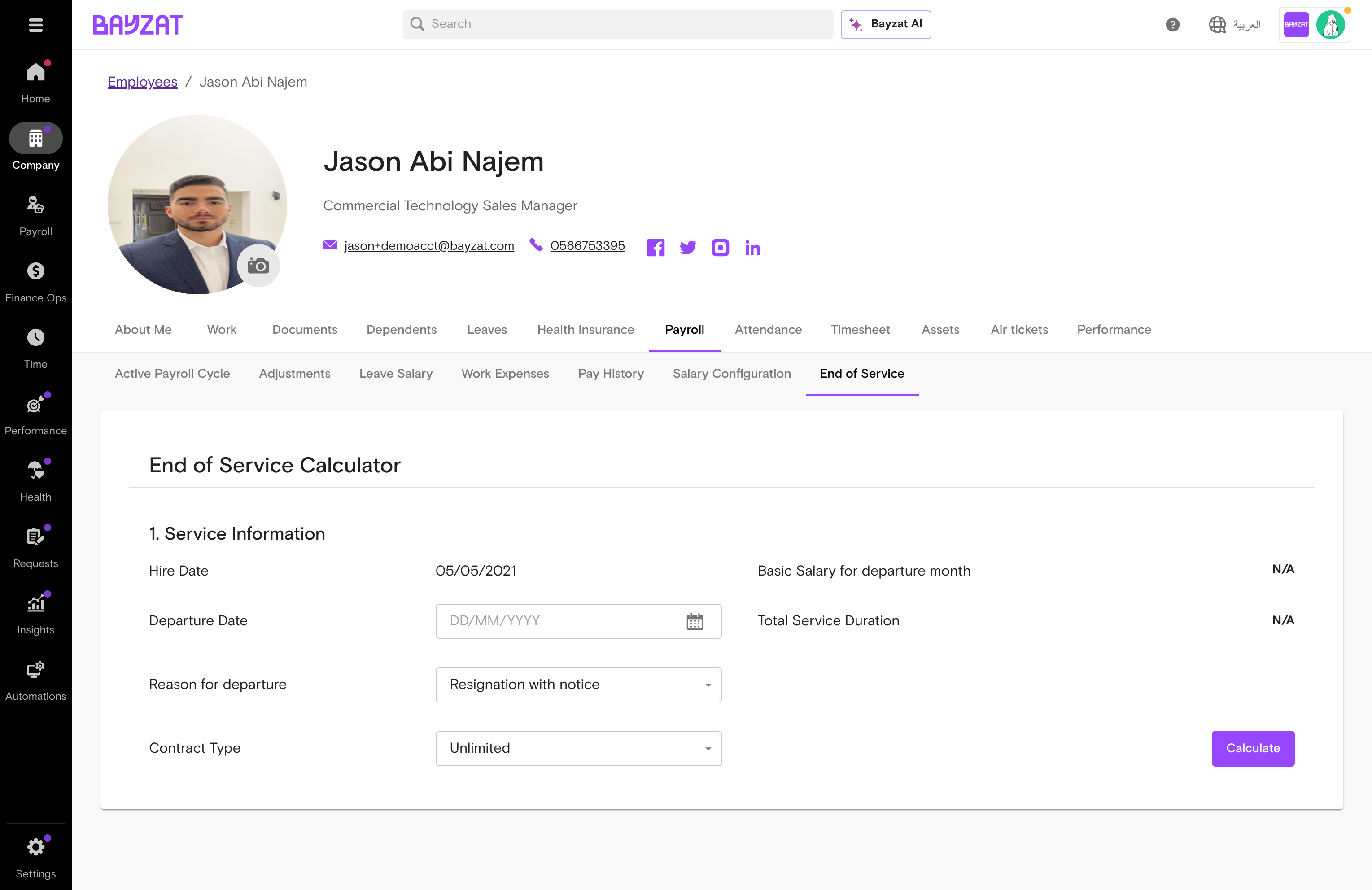Screen dimensions: 1372x890
Task: Open the user account menu avatar
Action: tap(1330, 25)
